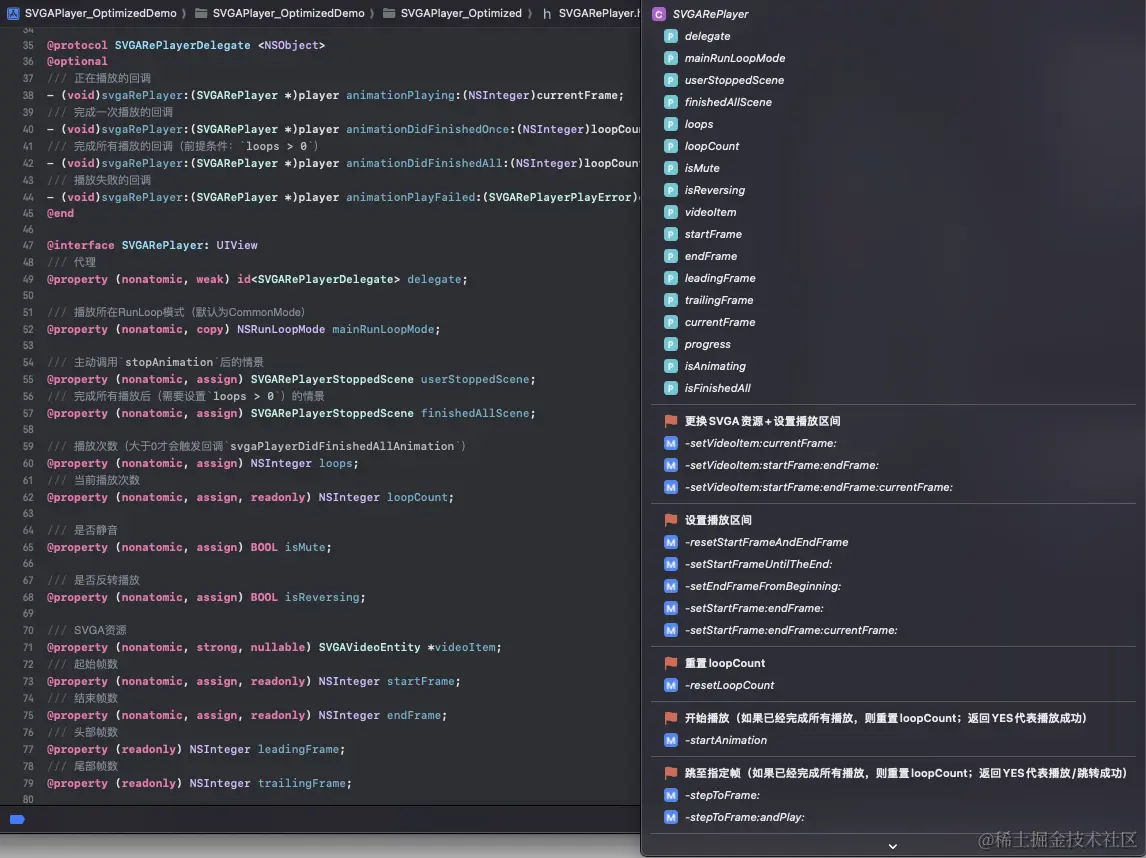1146x858 pixels.
Task: Click the method icon beside -stepToFrame:
Action: point(670,795)
